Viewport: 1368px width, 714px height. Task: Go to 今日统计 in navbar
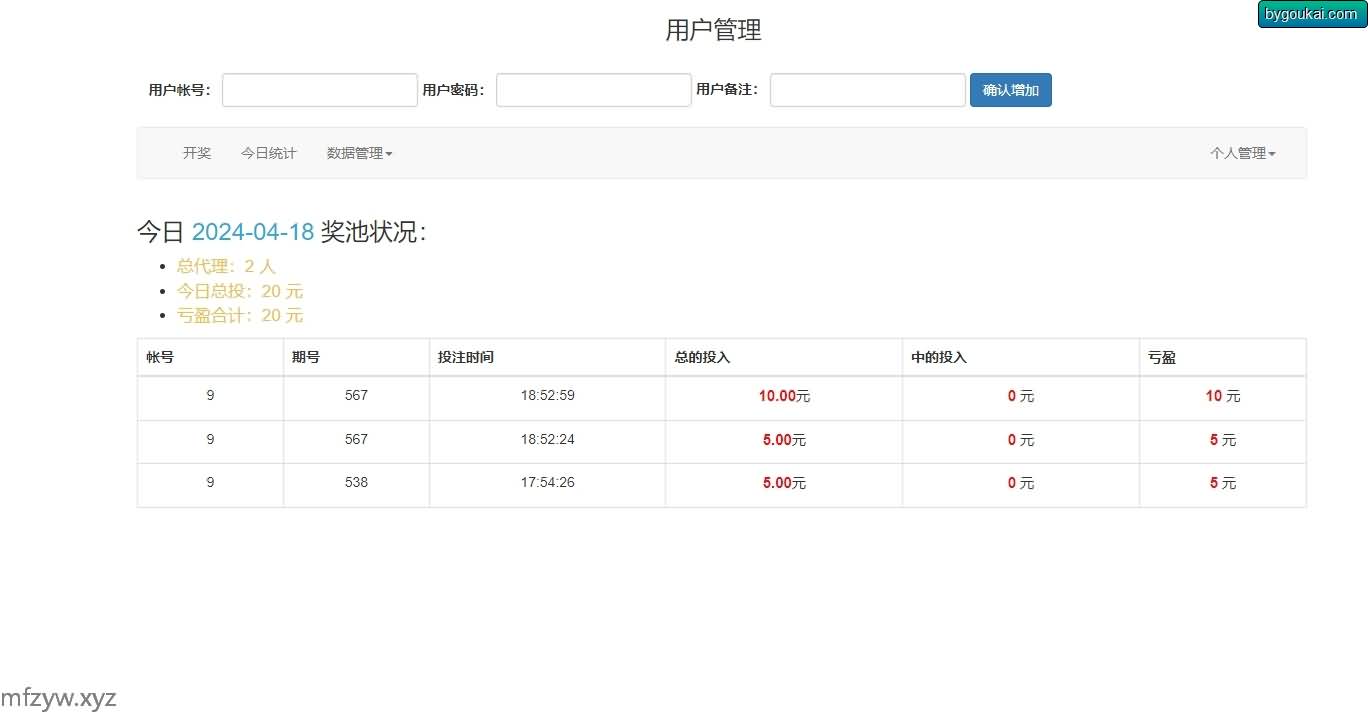click(269, 153)
